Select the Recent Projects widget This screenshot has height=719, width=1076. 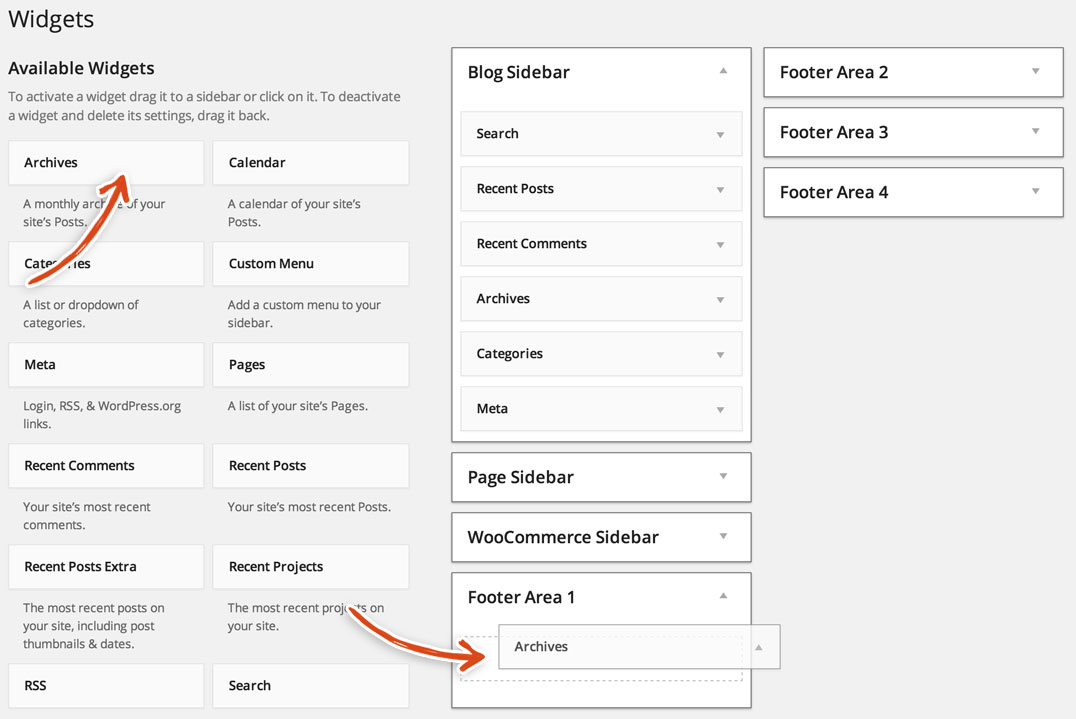(x=310, y=566)
